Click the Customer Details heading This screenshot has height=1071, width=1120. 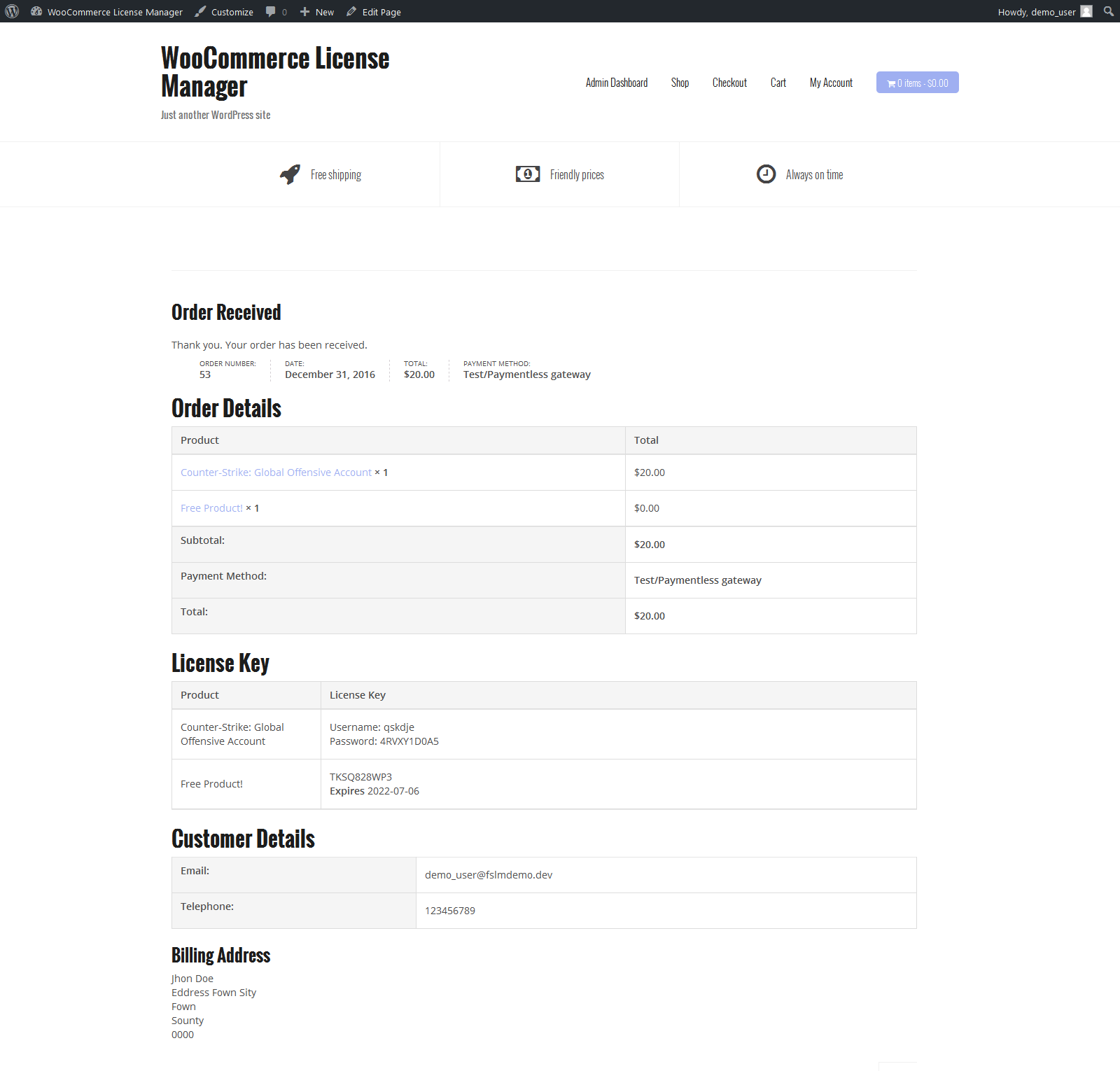(243, 839)
